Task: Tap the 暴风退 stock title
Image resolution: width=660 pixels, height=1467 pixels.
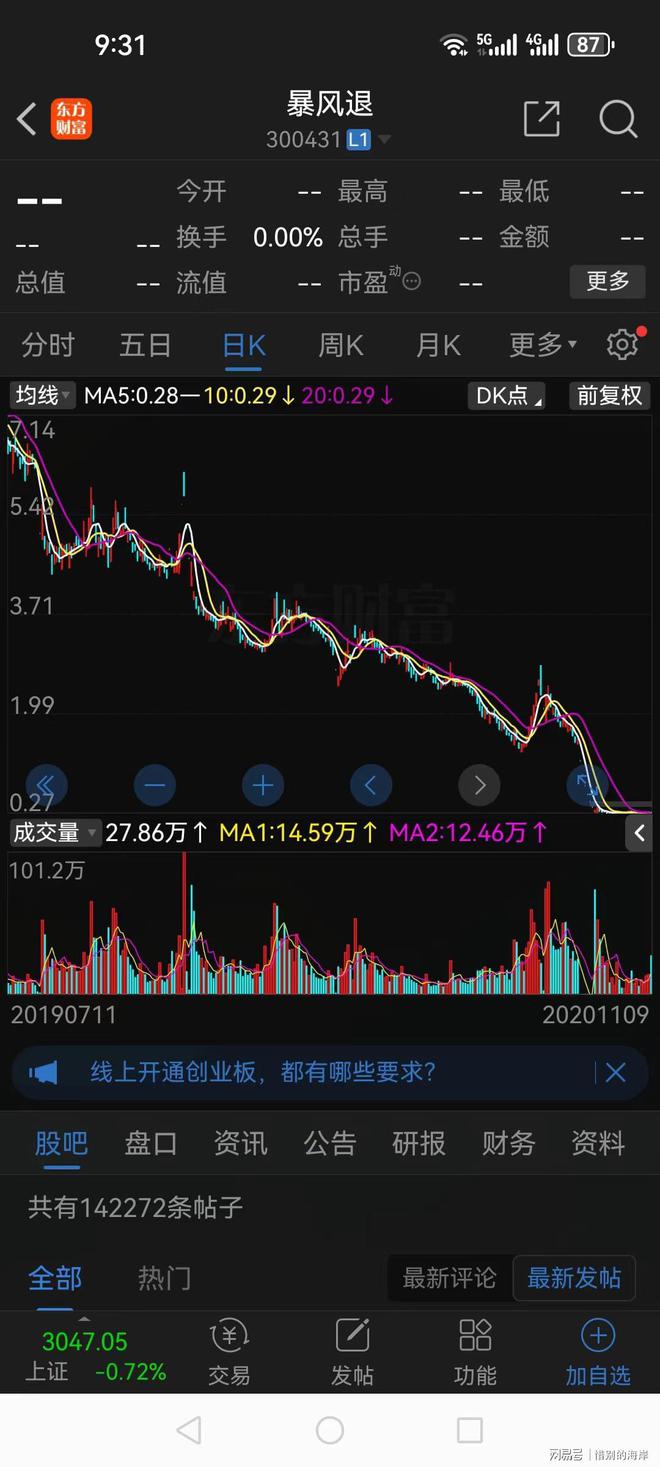Action: click(x=330, y=104)
